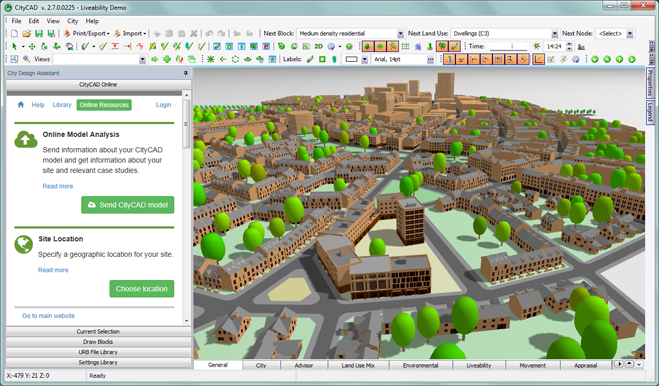Click the Send CityCAD model button
The width and height of the screenshot is (659, 386).
coord(127,205)
